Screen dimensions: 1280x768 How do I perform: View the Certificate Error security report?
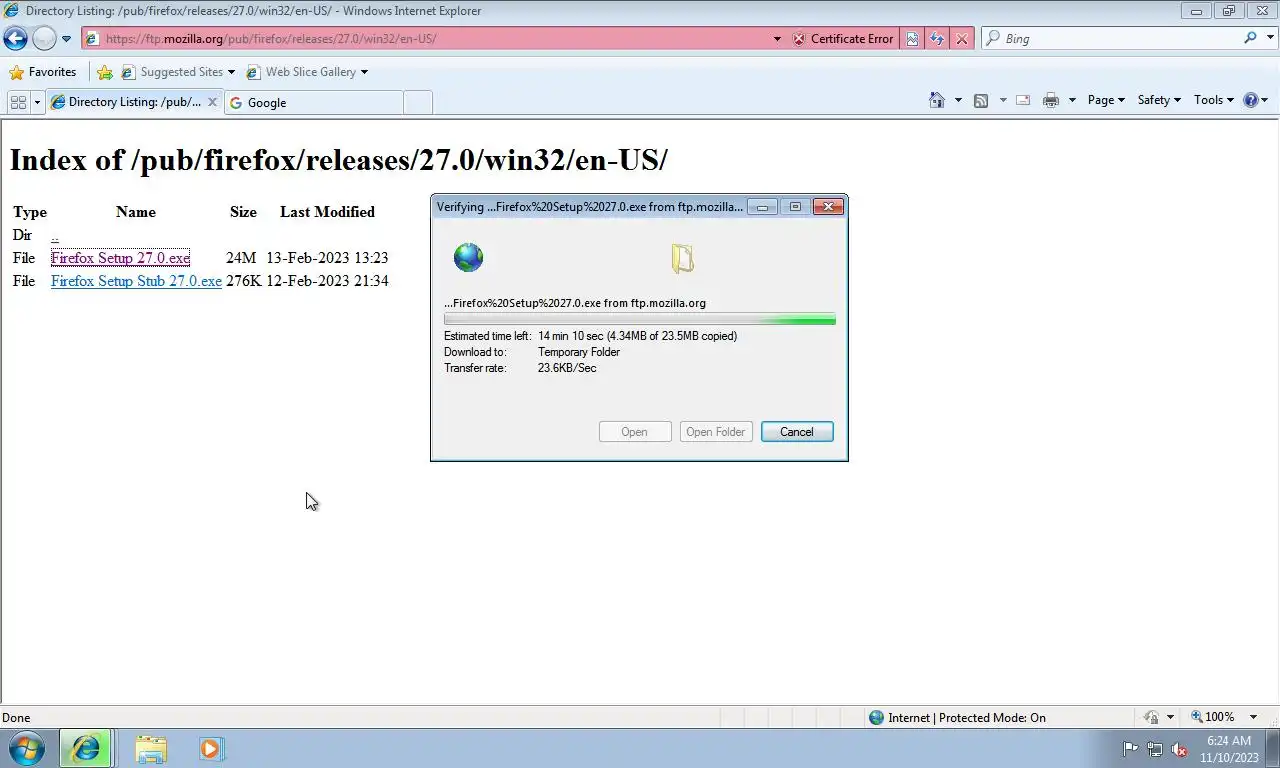point(842,39)
